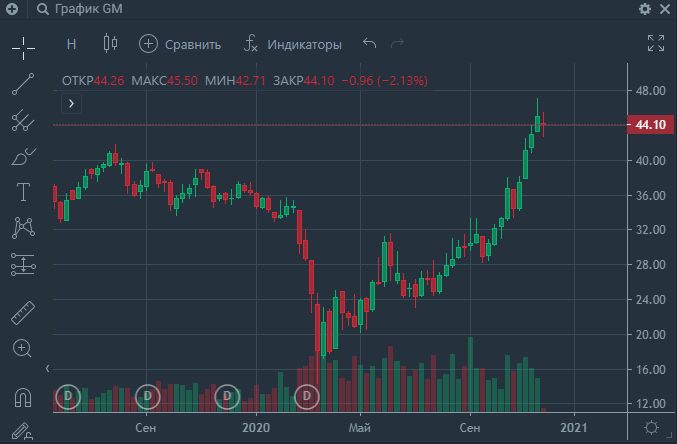Click the 16.00 price axis label

pos(650,370)
